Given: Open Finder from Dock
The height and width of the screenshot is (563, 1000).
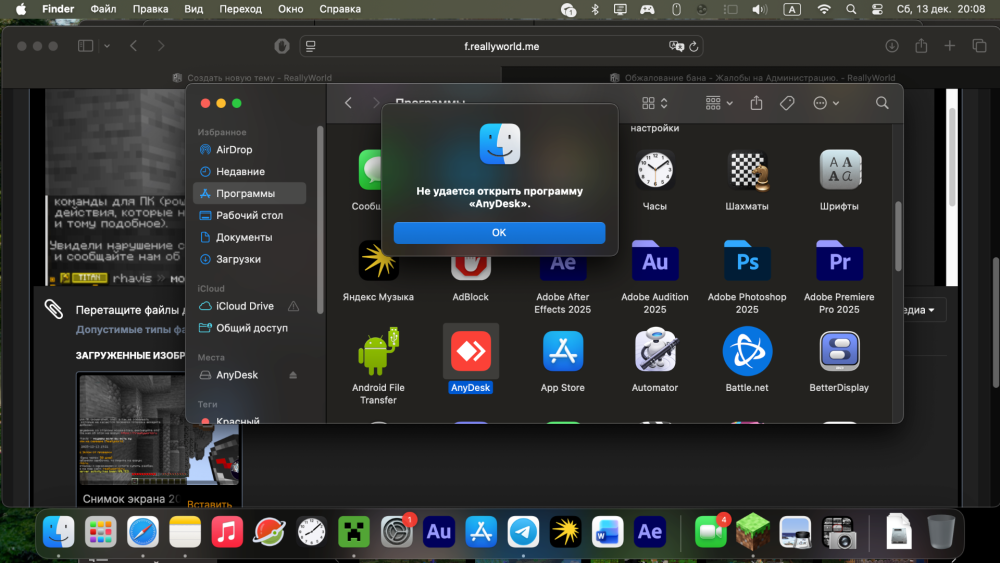Looking at the screenshot, I should pyautogui.click(x=59, y=532).
